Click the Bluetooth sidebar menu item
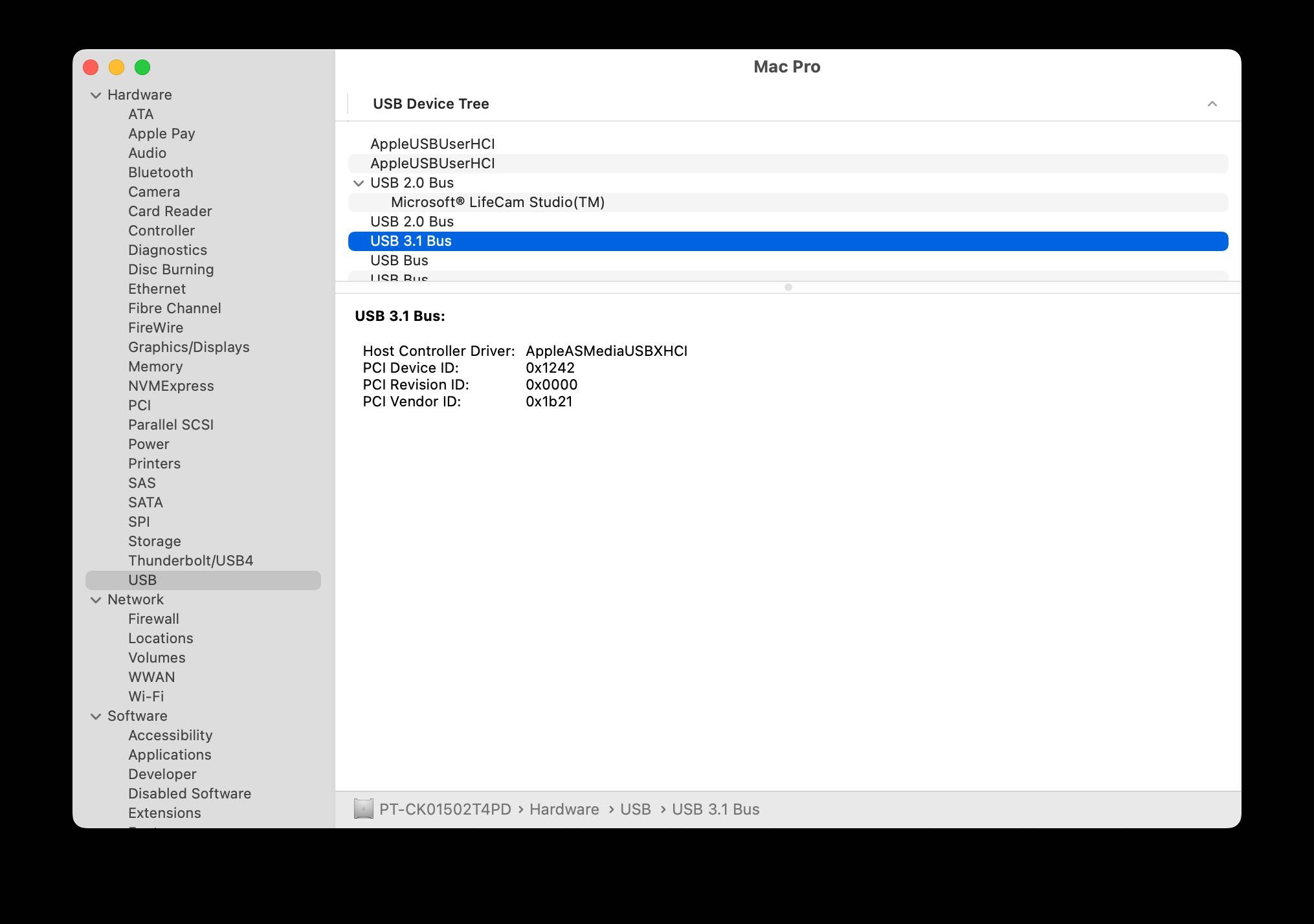1314x924 pixels. 161,172
